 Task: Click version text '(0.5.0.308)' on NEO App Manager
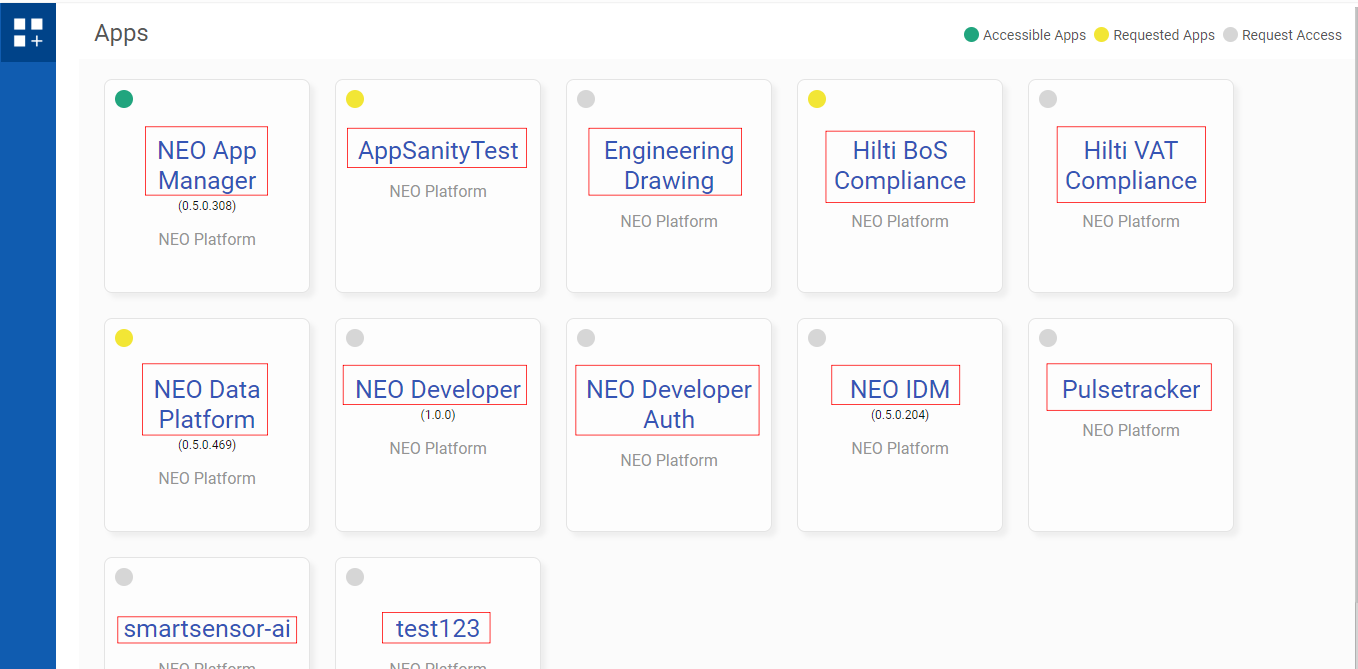coord(207,207)
